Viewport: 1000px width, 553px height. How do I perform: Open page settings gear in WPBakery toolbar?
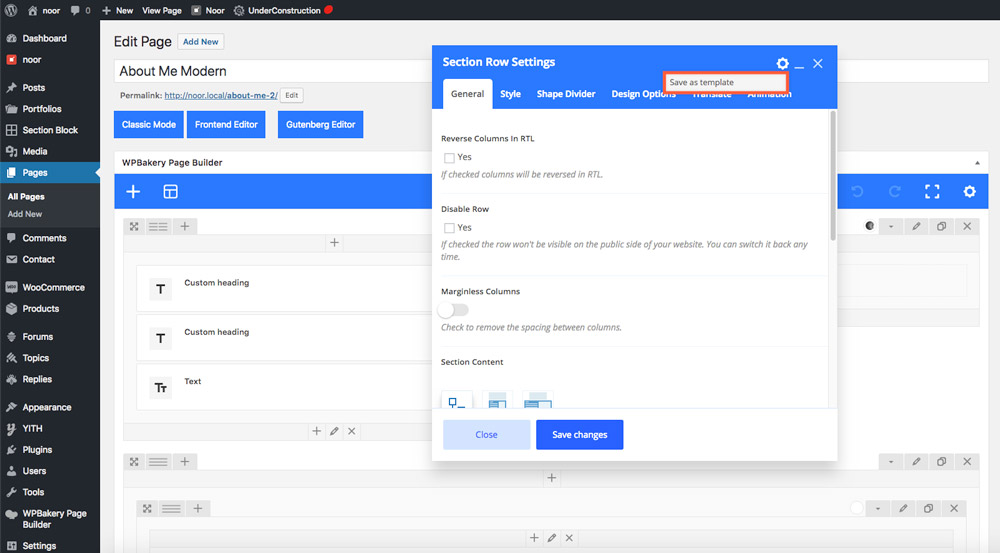[969, 191]
